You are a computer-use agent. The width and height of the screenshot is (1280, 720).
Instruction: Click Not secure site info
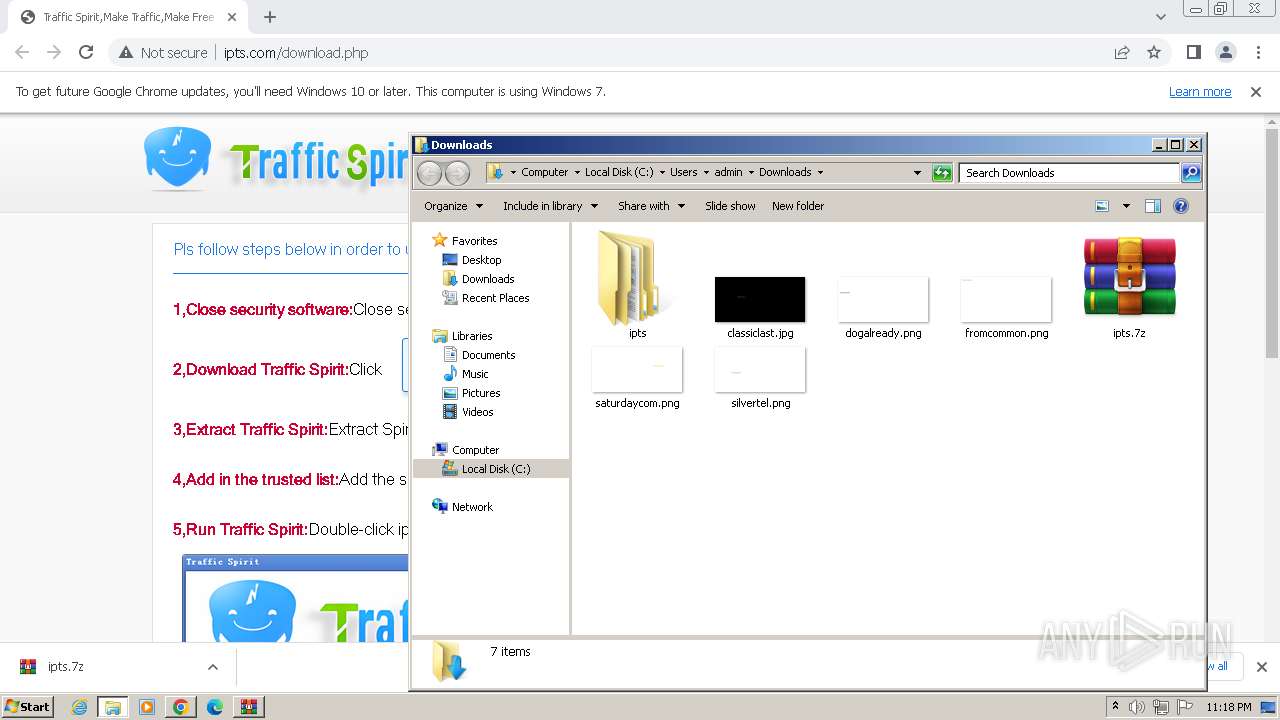(x=163, y=53)
